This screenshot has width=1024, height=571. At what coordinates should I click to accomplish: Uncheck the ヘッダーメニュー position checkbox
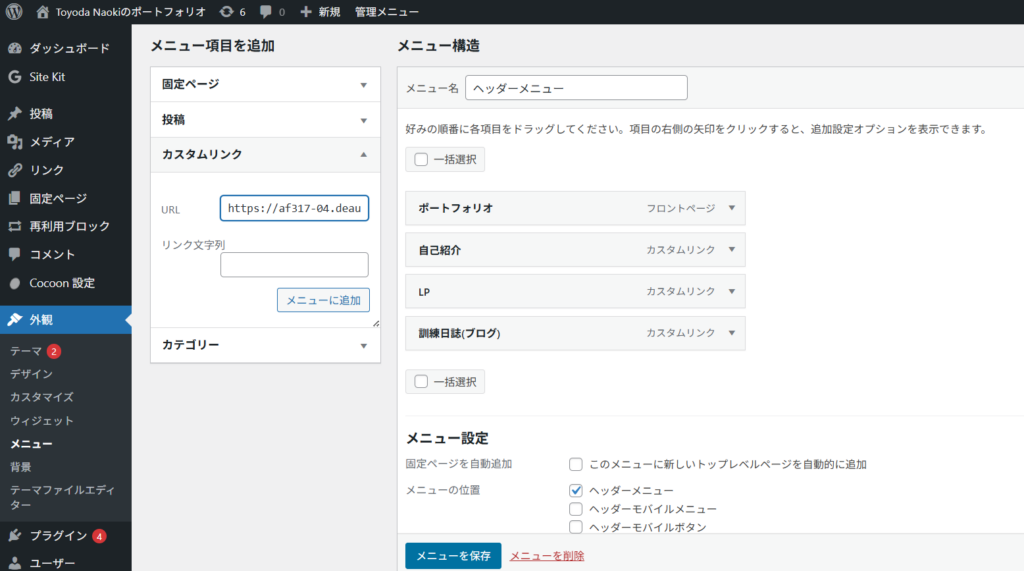pos(576,491)
